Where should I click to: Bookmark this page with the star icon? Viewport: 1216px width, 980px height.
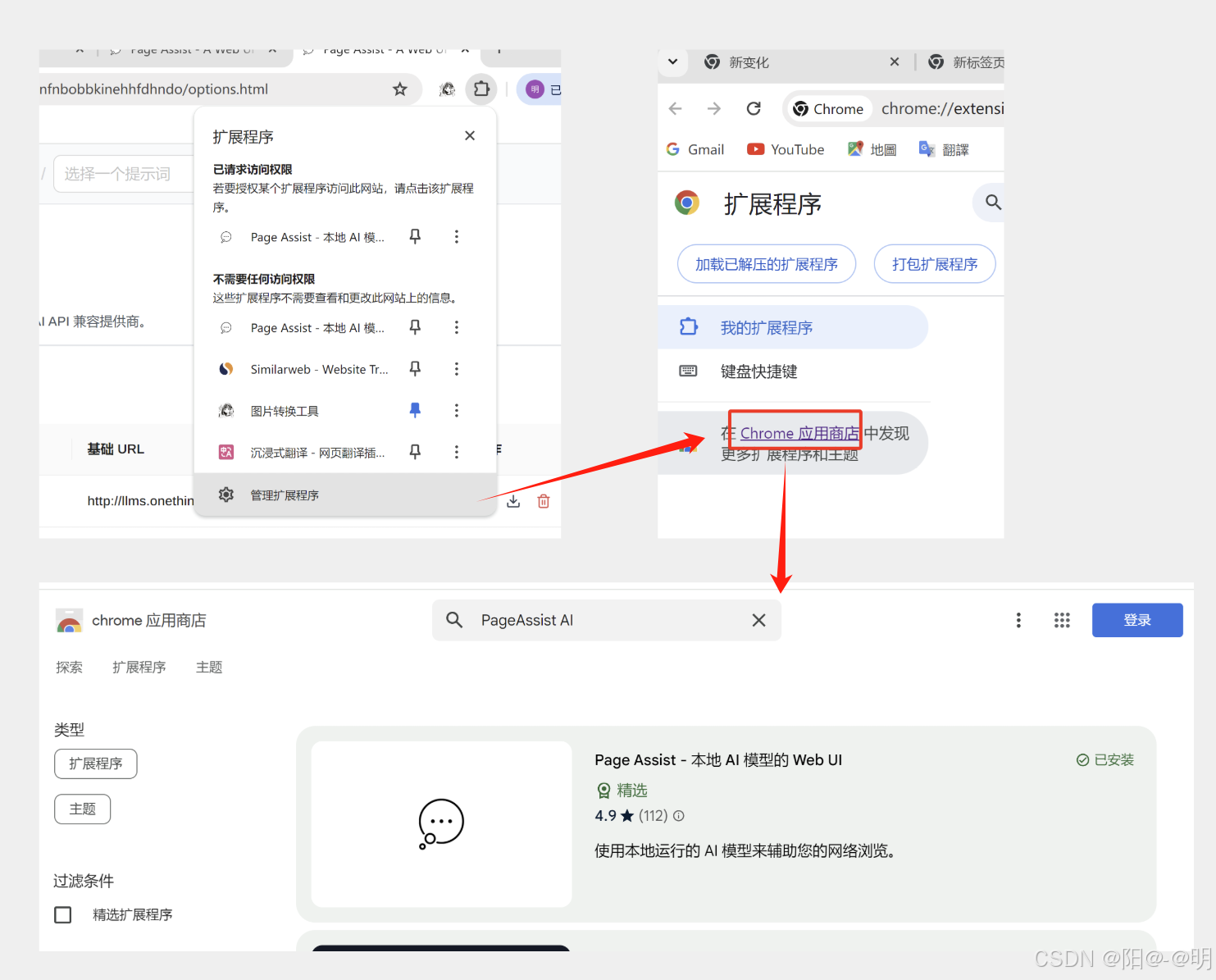[399, 89]
